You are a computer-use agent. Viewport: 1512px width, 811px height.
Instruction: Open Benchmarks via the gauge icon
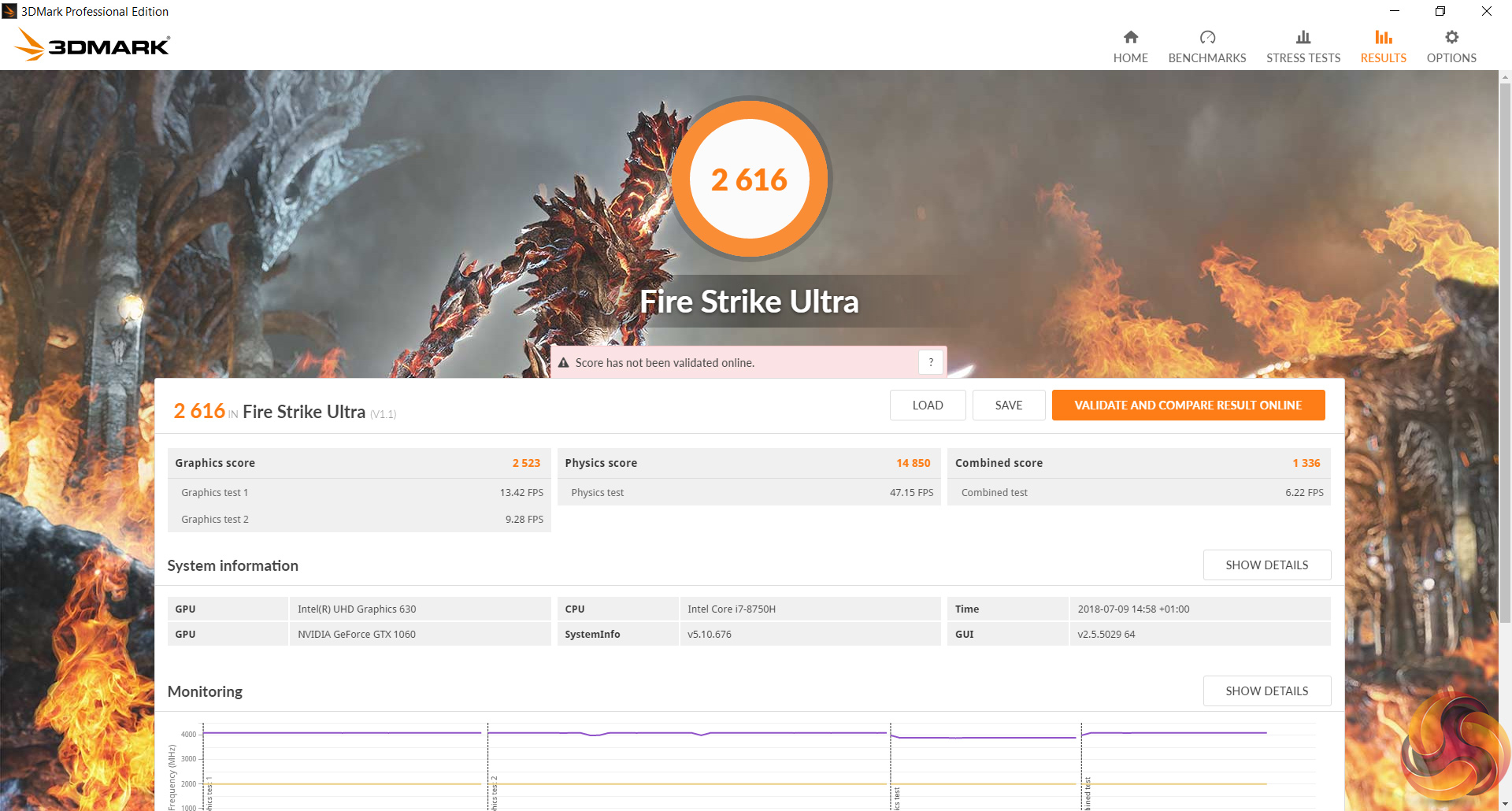(1206, 37)
